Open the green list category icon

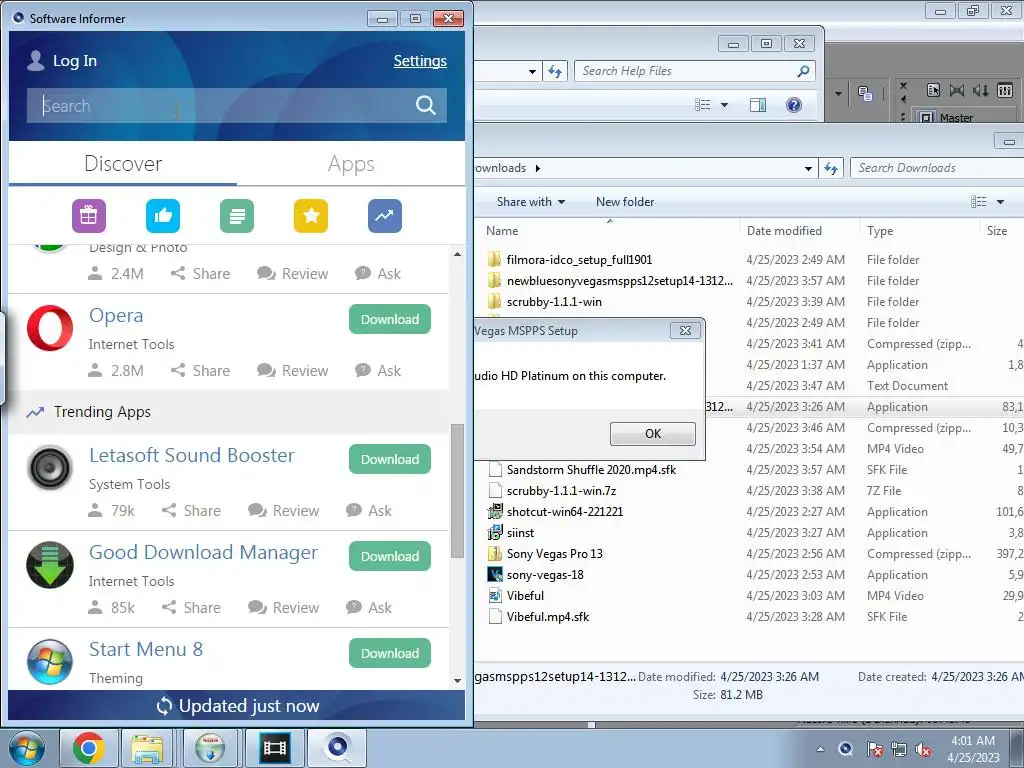(x=237, y=216)
